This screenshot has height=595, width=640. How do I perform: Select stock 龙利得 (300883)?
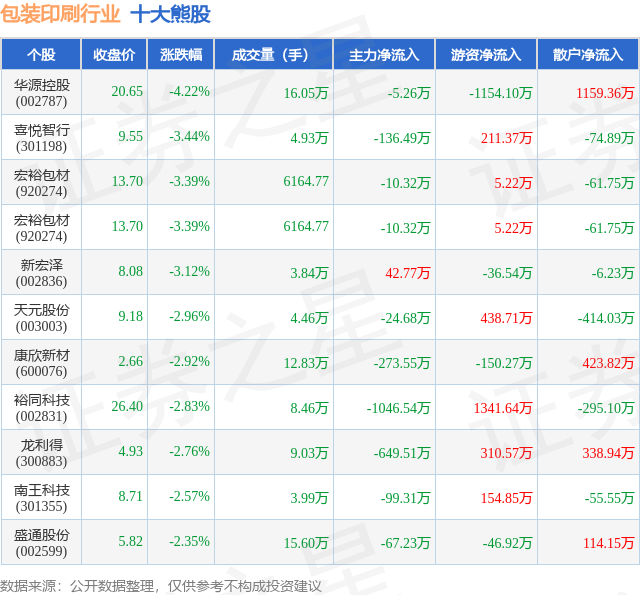tap(41, 453)
